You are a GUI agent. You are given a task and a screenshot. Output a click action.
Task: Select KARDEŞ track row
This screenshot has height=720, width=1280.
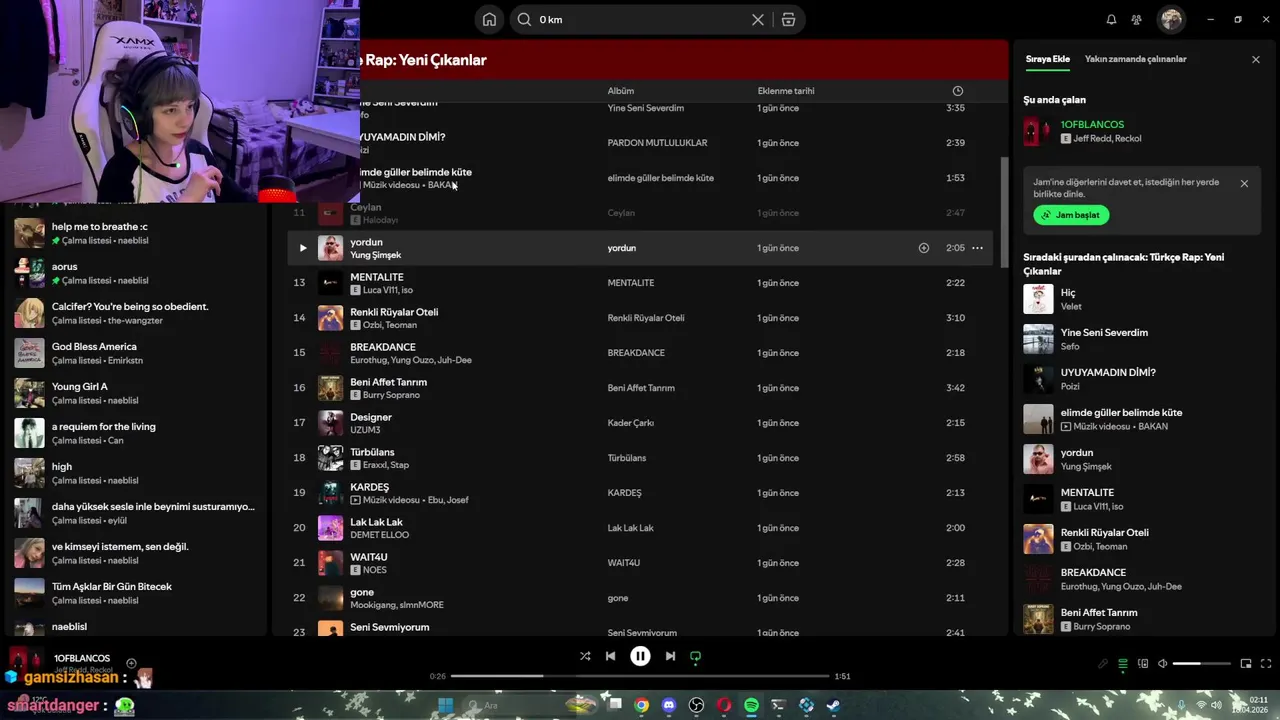tap(640, 493)
